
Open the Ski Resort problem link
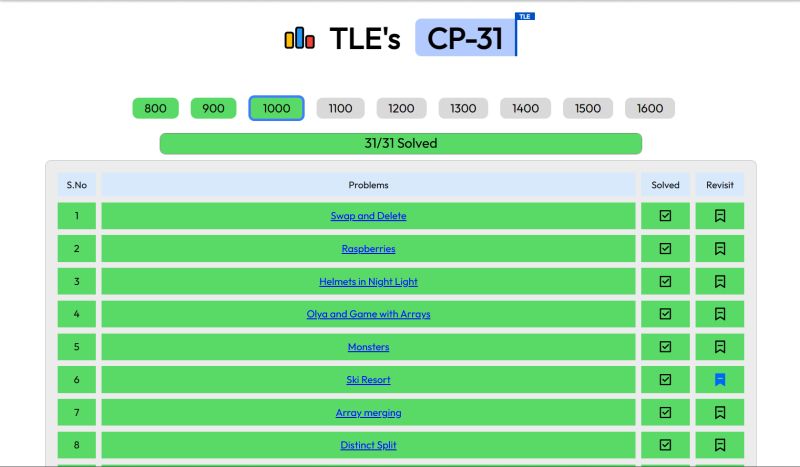click(368, 380)
